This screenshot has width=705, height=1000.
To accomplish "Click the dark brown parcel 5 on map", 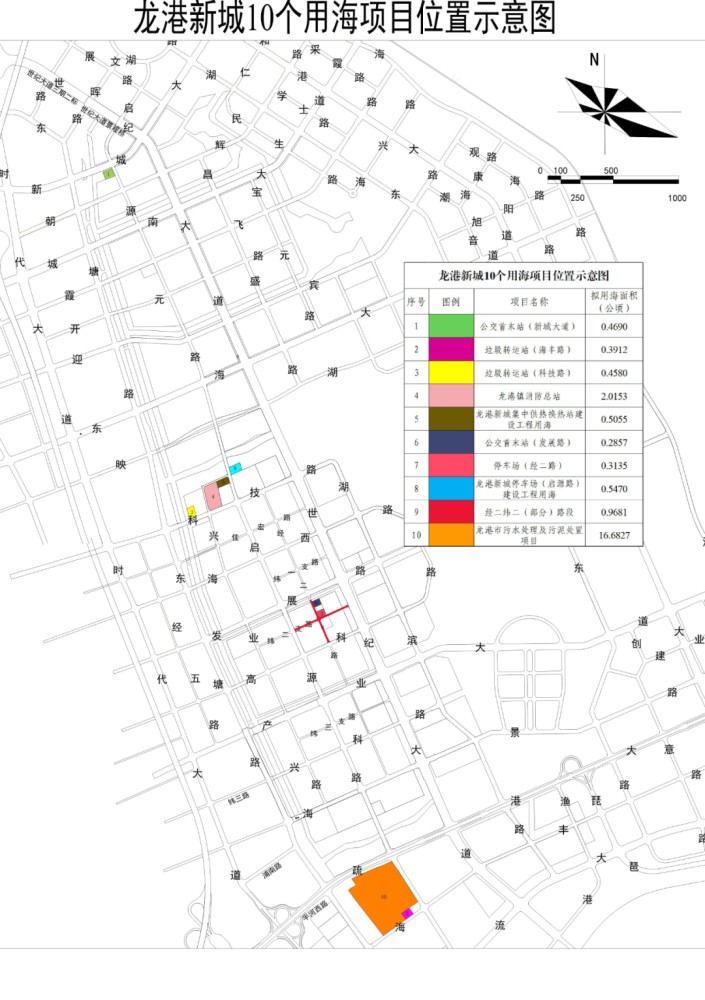I will 223,482.
